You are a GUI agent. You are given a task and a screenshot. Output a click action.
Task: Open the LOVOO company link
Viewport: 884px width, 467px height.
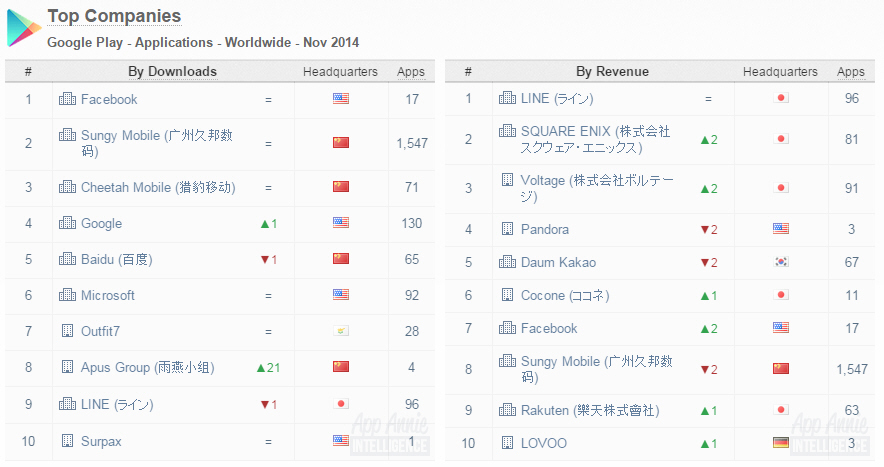click(x=543, y=443)
